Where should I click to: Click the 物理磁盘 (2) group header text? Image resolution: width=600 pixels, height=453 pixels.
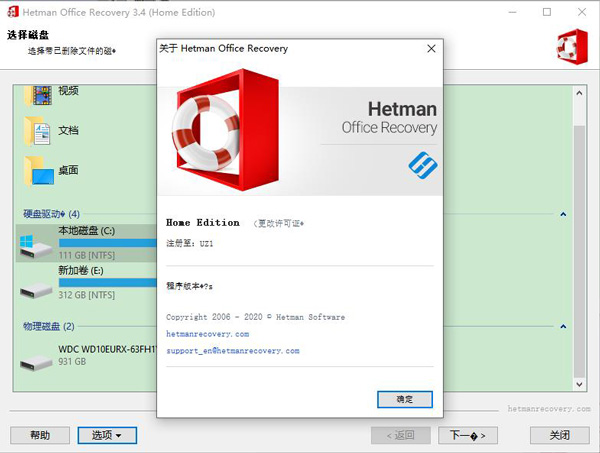[x=49, y=326]
